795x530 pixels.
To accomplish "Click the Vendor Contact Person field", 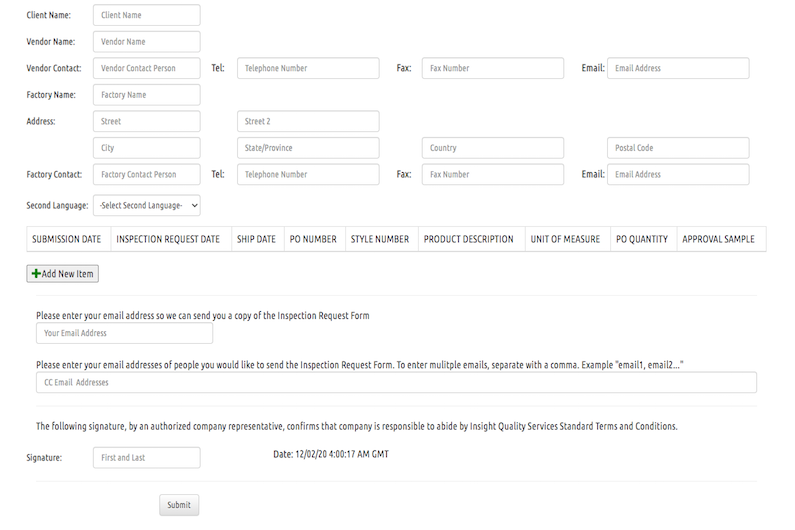I will (146, 68).
